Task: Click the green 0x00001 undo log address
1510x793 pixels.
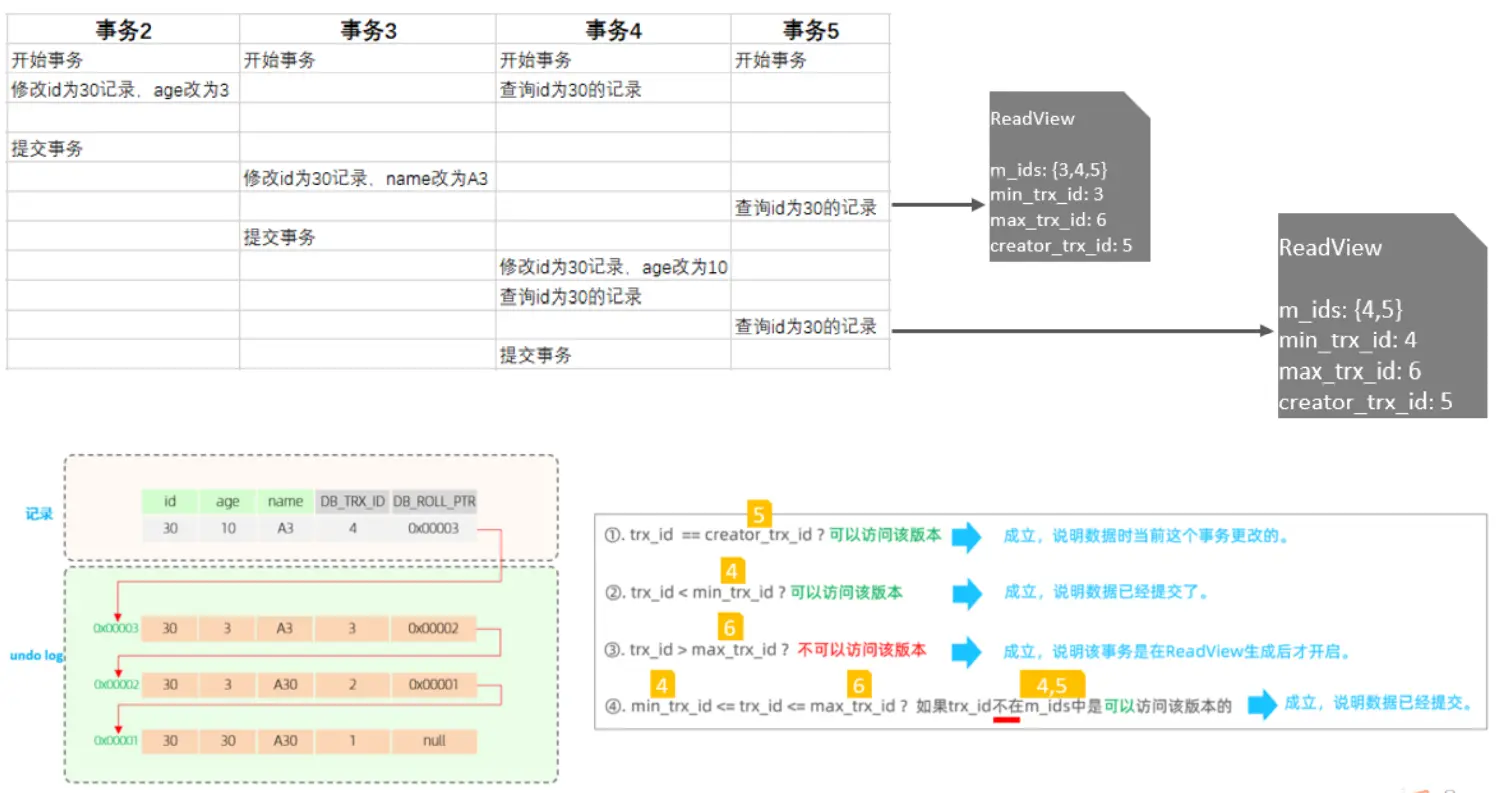Action: (115, 741)
